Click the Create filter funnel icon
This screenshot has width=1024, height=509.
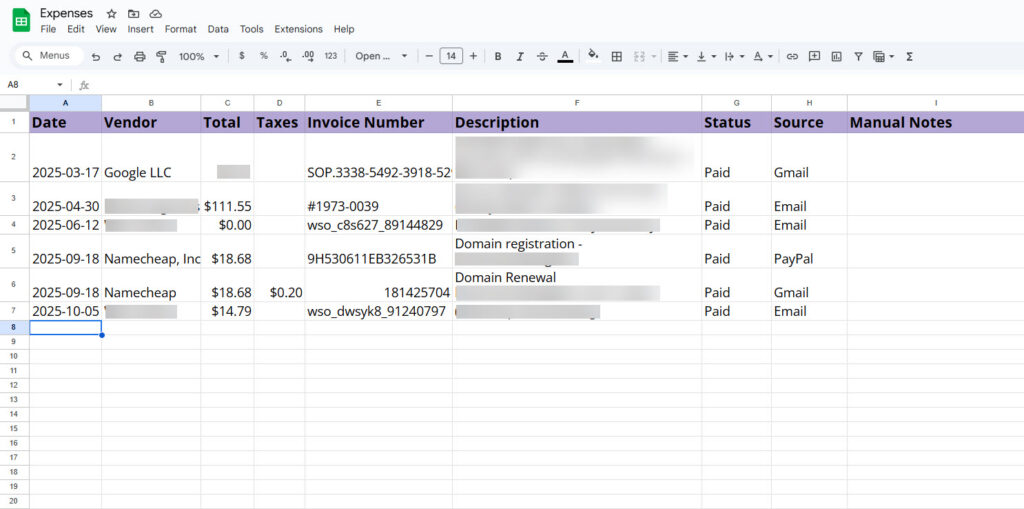858,57
